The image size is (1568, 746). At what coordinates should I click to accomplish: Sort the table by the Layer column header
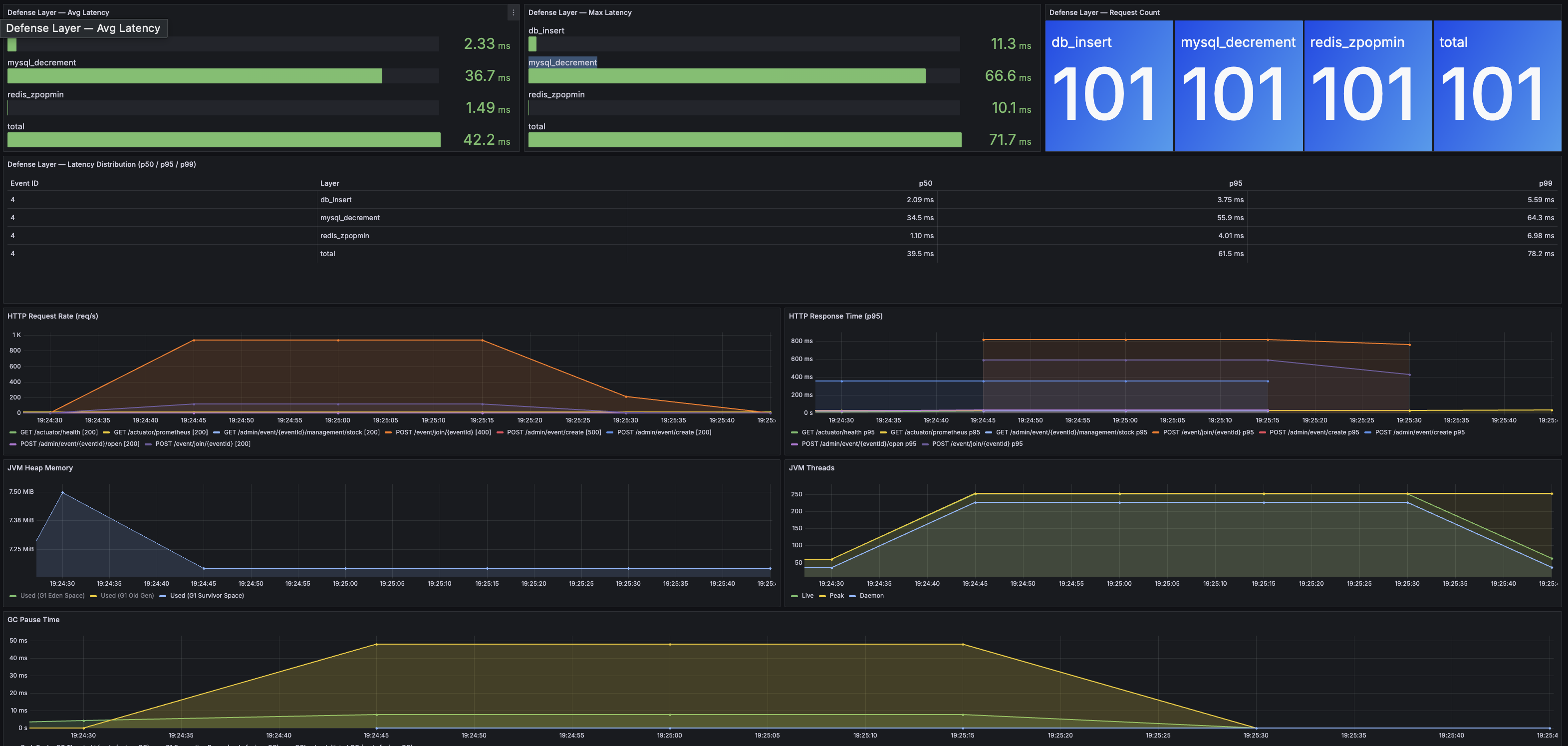(329, 183)
